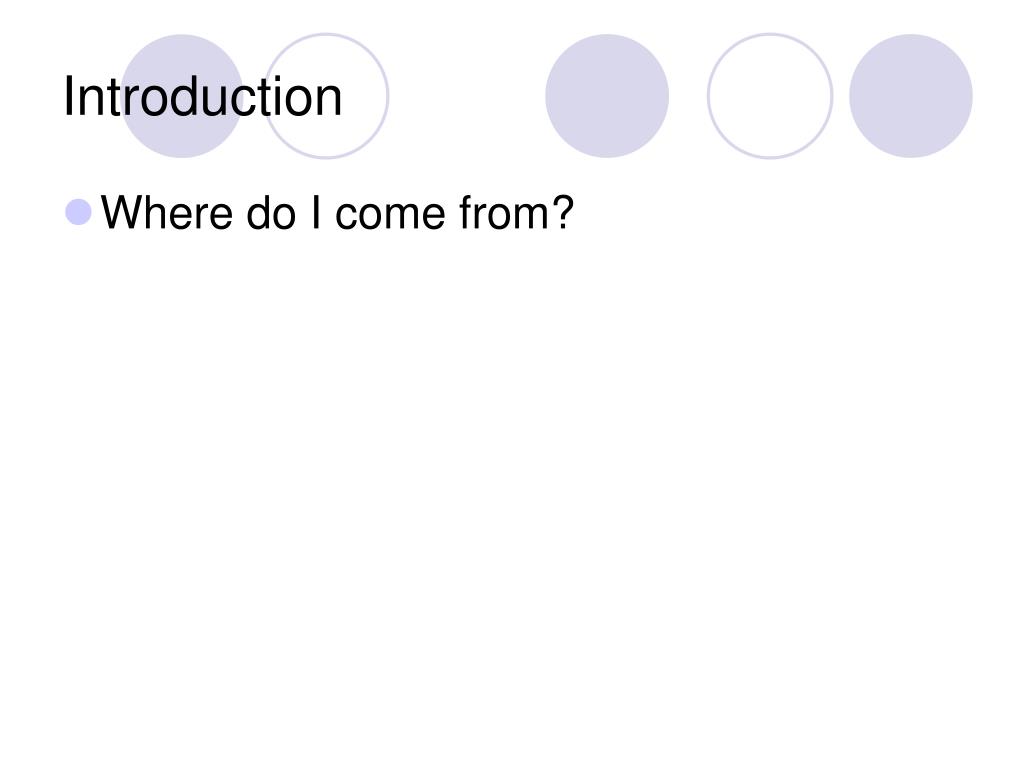Click the word 'do' in the bullet

pyautogui.click(x=270, y=213)
